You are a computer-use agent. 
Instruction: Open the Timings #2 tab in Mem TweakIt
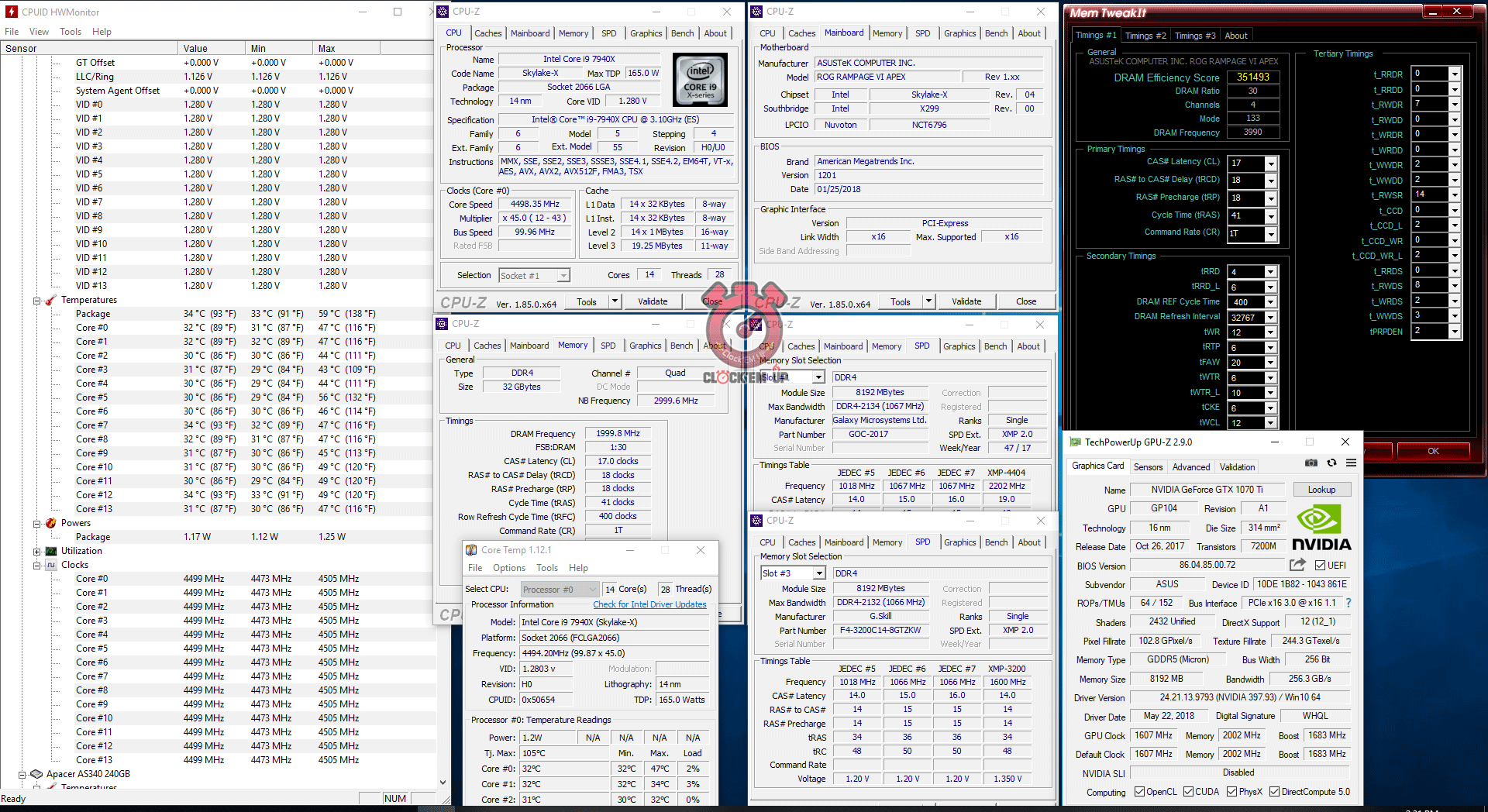click(1145, 36)
